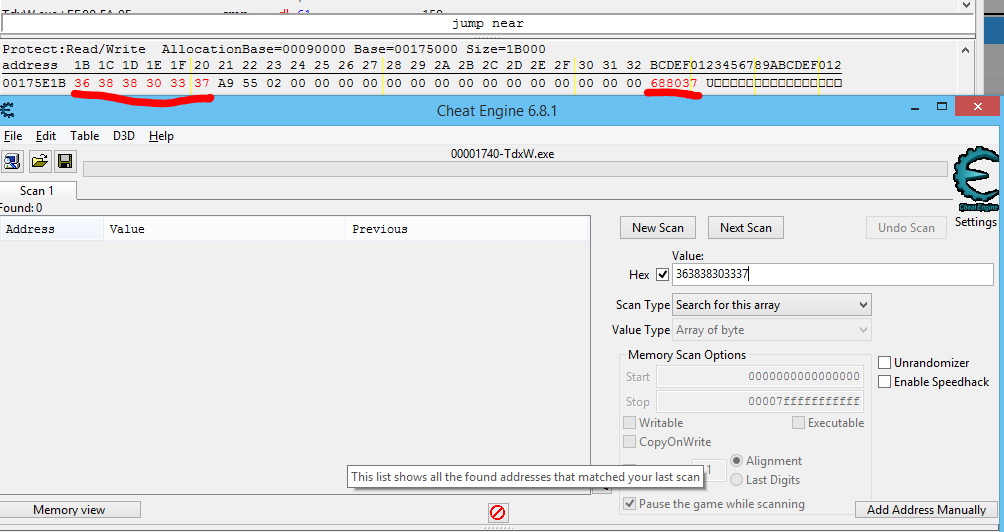Switch to the Scan 1 tab

point(37,191)
